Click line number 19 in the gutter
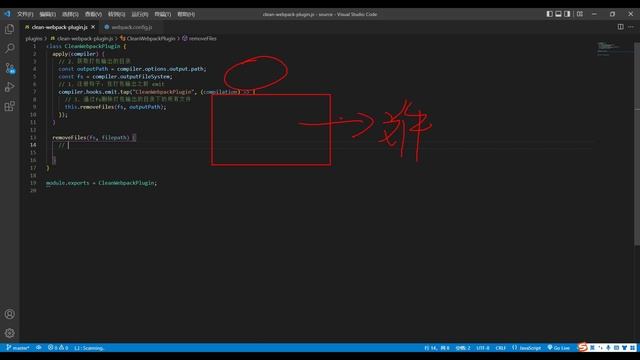The height and width of the screenshot is (360, 640). tap(33, 183)
